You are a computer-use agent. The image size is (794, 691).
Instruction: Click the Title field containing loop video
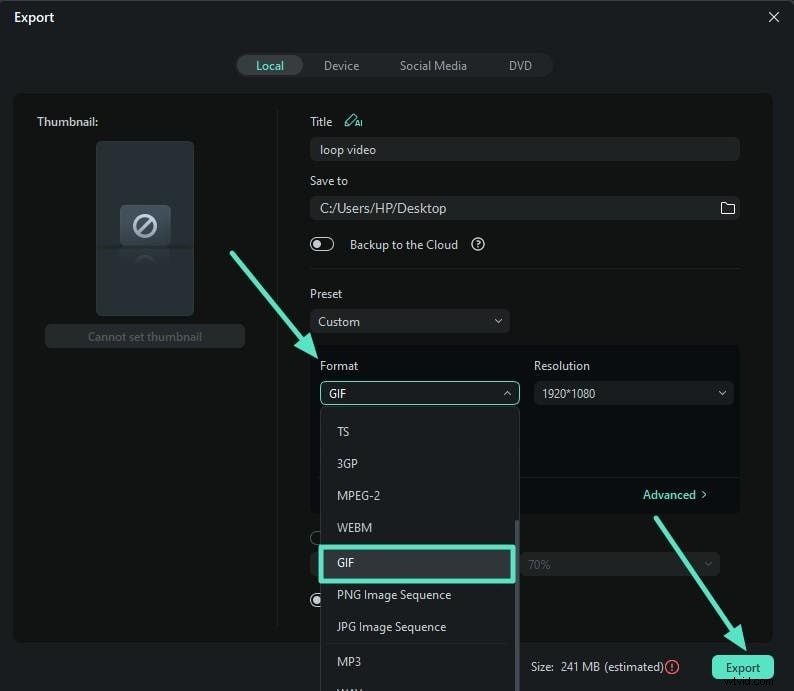[524, 150]
